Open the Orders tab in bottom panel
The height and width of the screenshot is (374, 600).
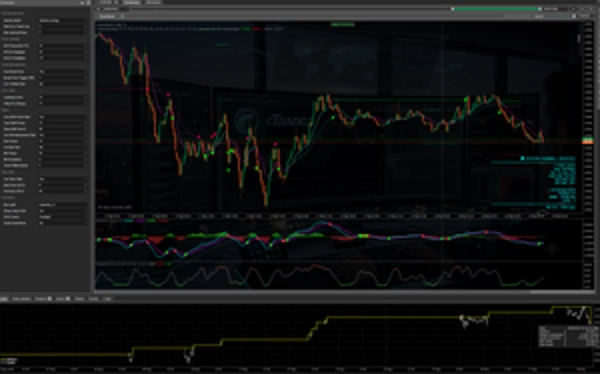coord(63,299)
